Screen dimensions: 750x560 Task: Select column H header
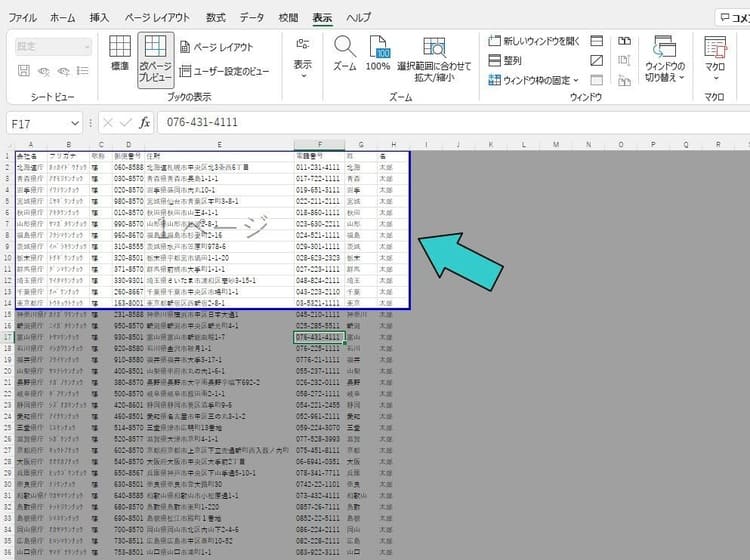[x=393, y=144]
